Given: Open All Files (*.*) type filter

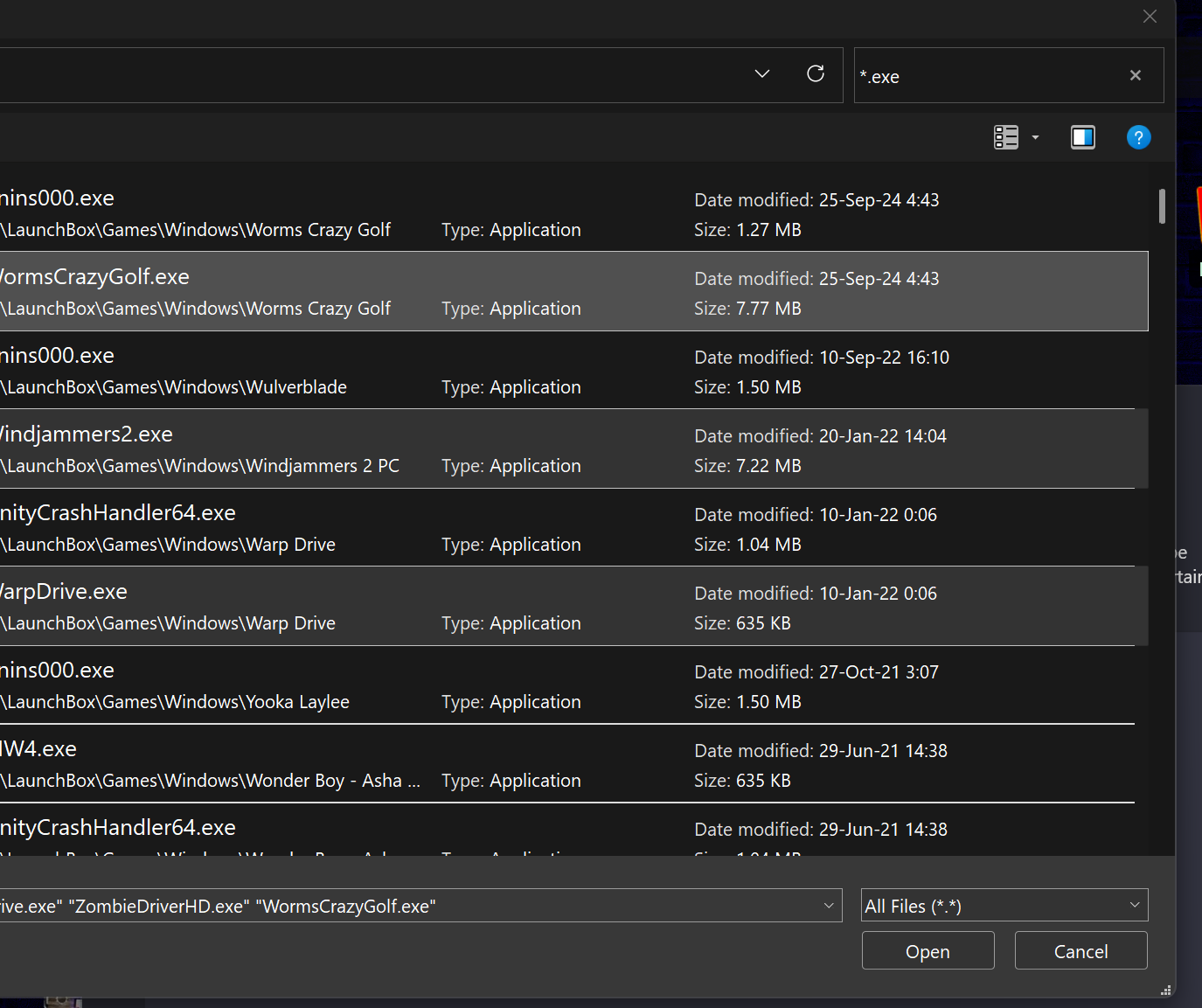Looking at the screenshot, I should pos(1004,906).
